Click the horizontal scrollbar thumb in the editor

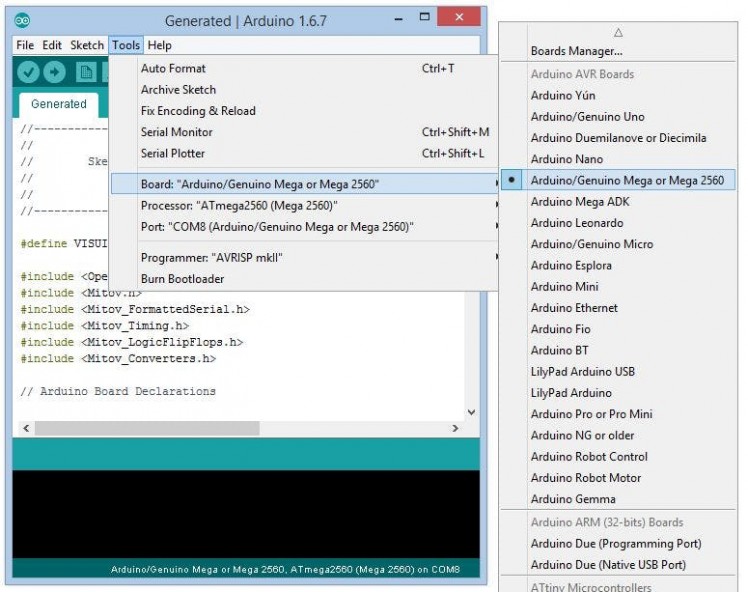(147, 428)
